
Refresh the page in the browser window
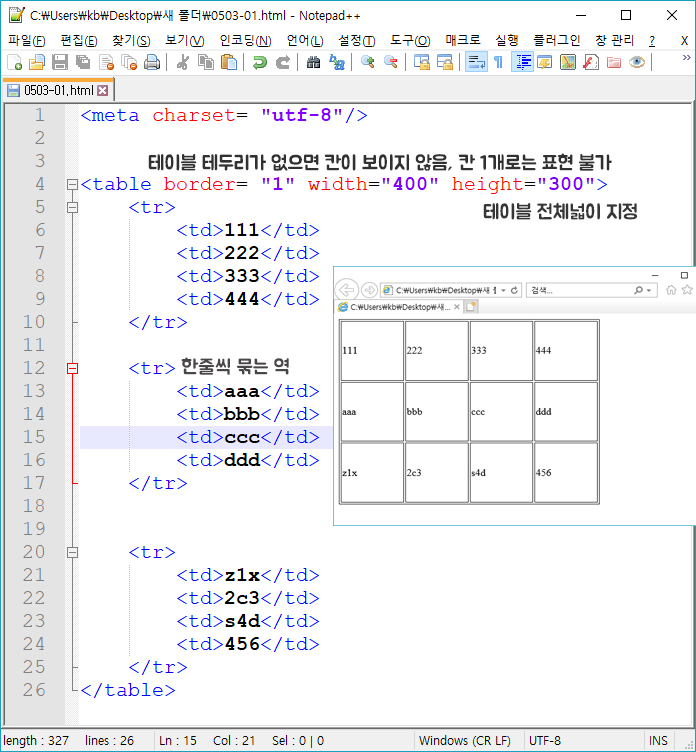[514, 290]
